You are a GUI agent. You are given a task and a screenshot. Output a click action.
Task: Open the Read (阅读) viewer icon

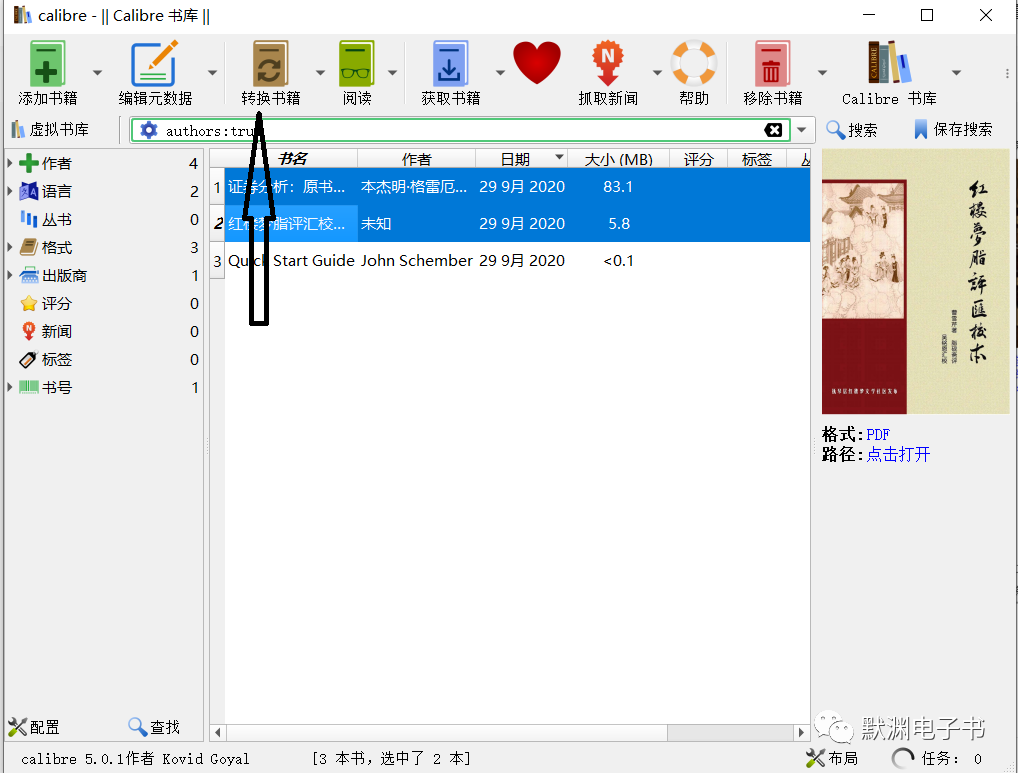coord(356,64)
